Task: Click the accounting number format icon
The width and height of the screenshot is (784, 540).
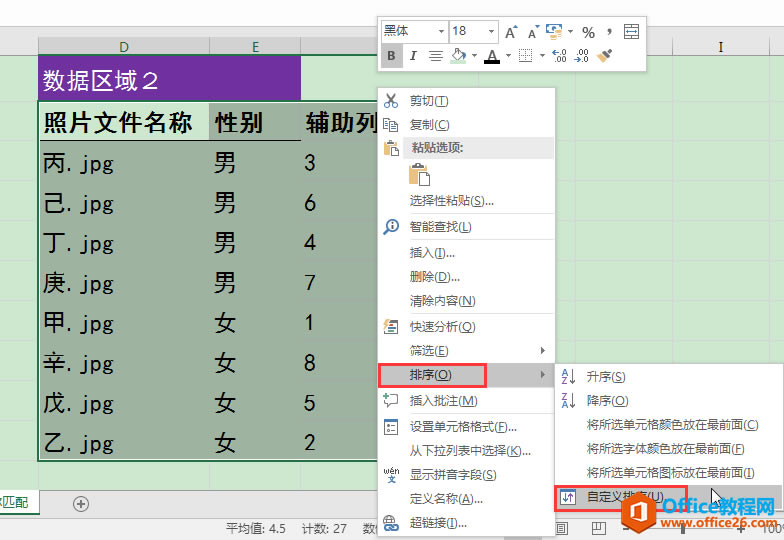Action: [554, 32]
